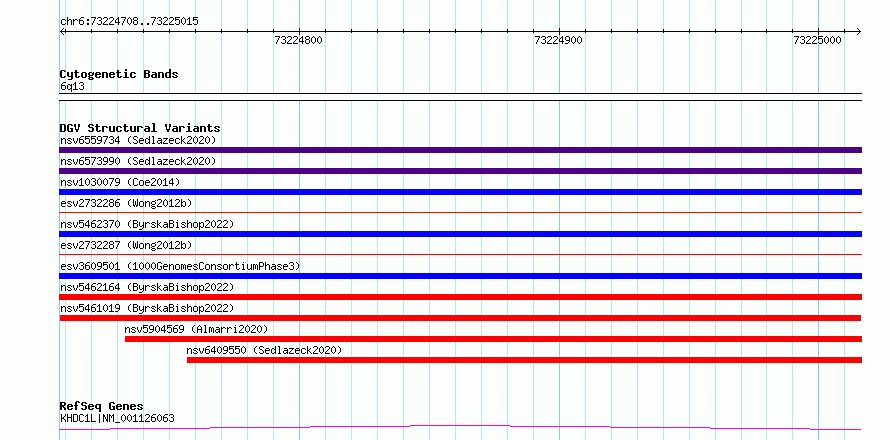890x440 pixels.
Task: Click the RefSeq Genes track title
Action: (x=102, y=407)
